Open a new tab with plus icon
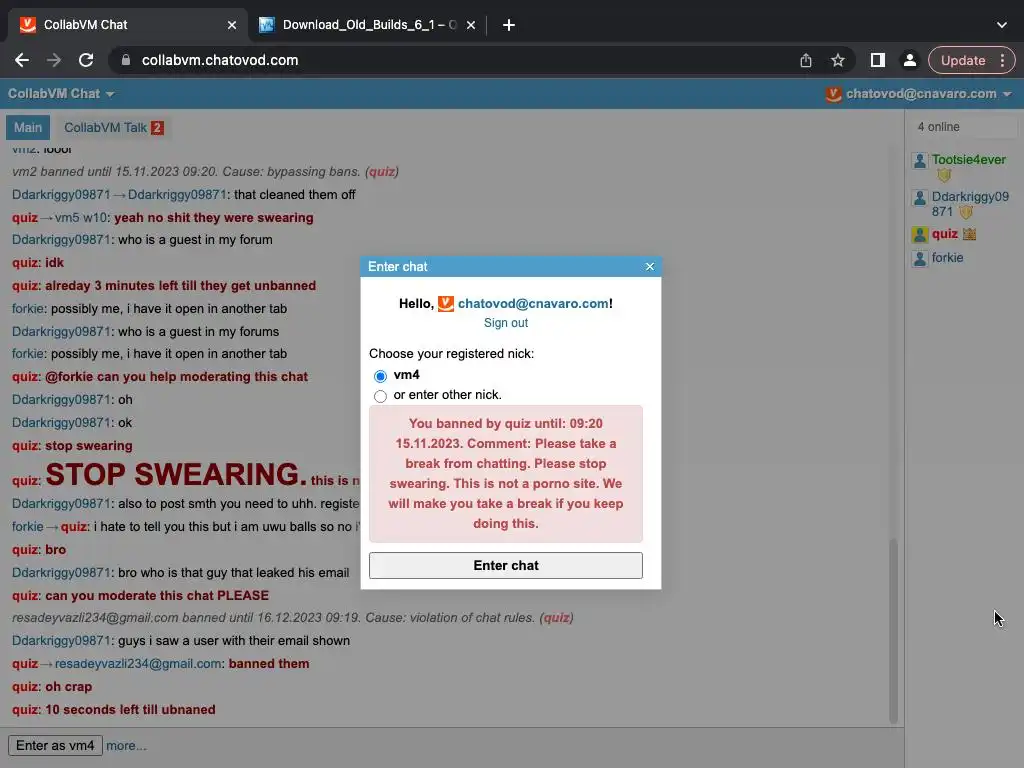This screenshot has height=768, width=1024. pyautogui.click(x=509, y=25)
